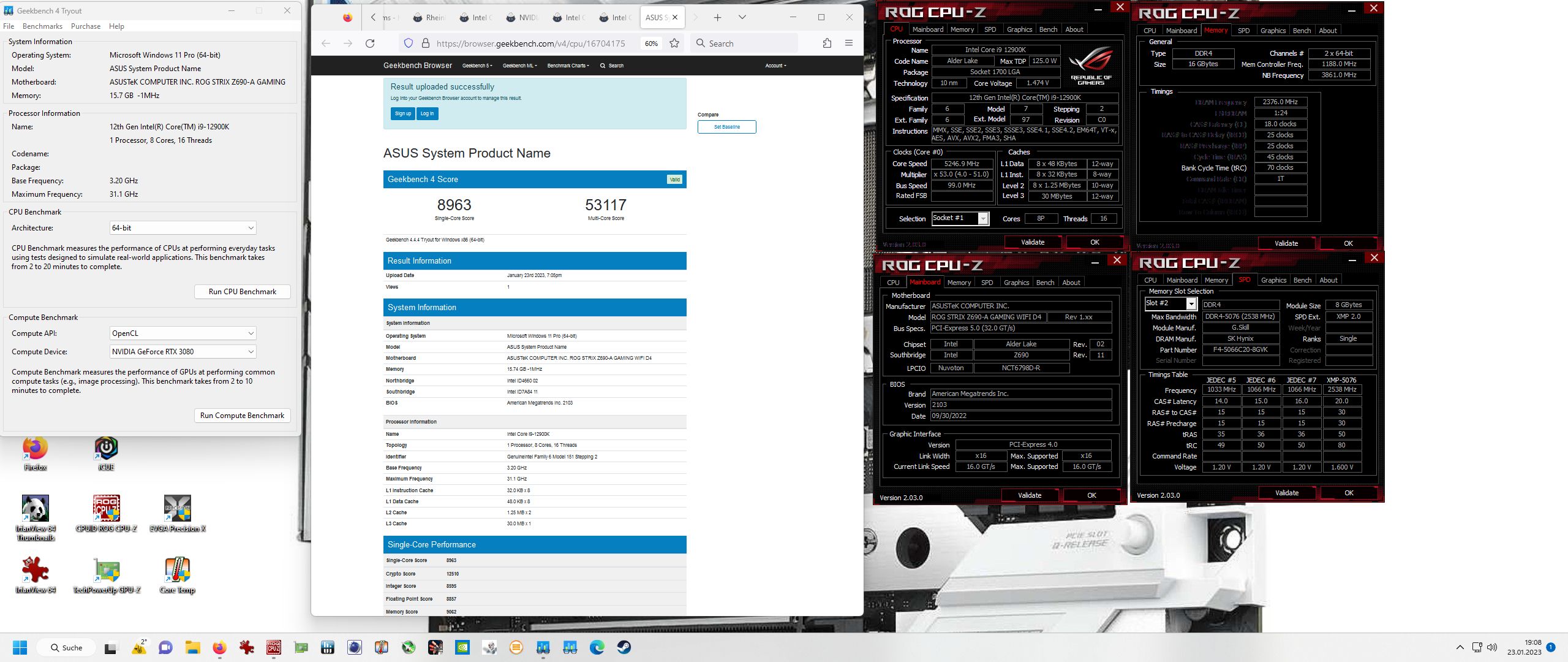Open About tab in CPU-Z Memory window
Image resolution: width=1568 pixels, height=662 pixels.
[x=1328, y=31]
